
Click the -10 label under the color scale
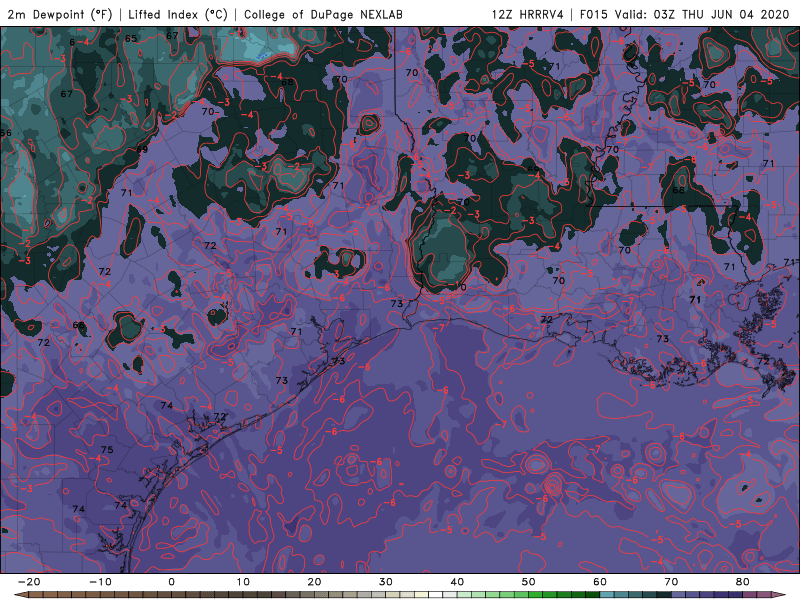point(100,582)
